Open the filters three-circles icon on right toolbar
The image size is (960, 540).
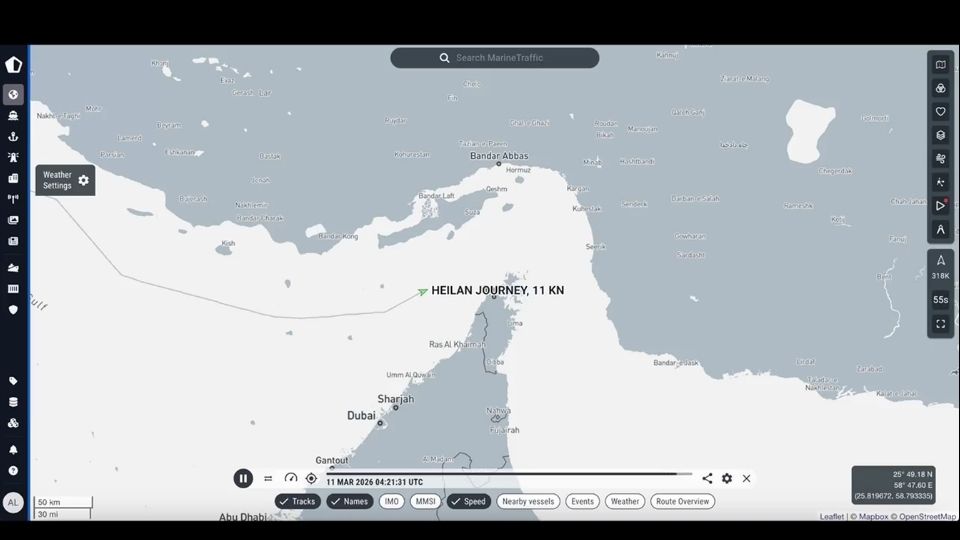pyautogui.click(x=940, y=88)
